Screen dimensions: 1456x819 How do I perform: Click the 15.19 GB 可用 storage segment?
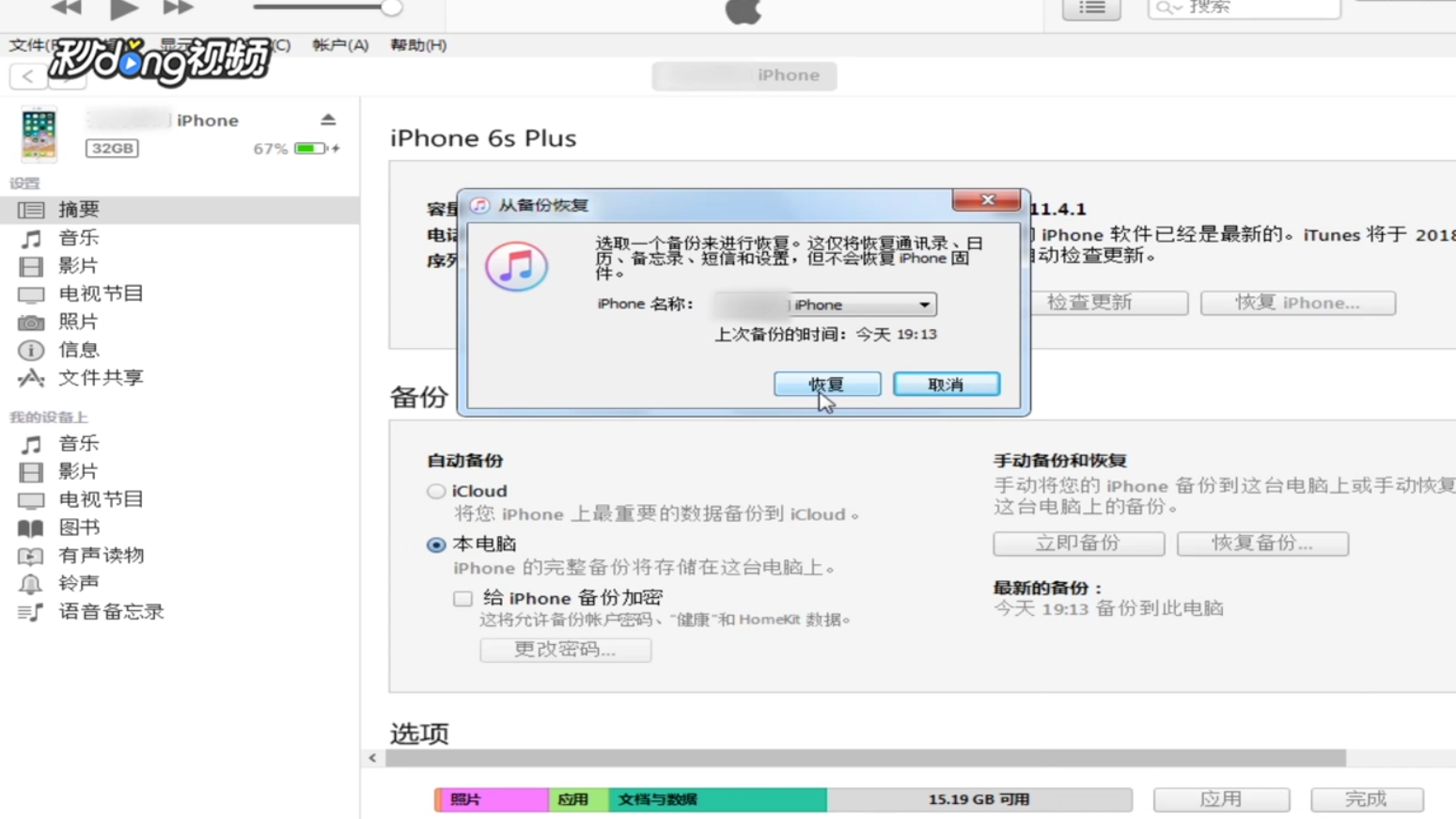(x=979, y=800)
